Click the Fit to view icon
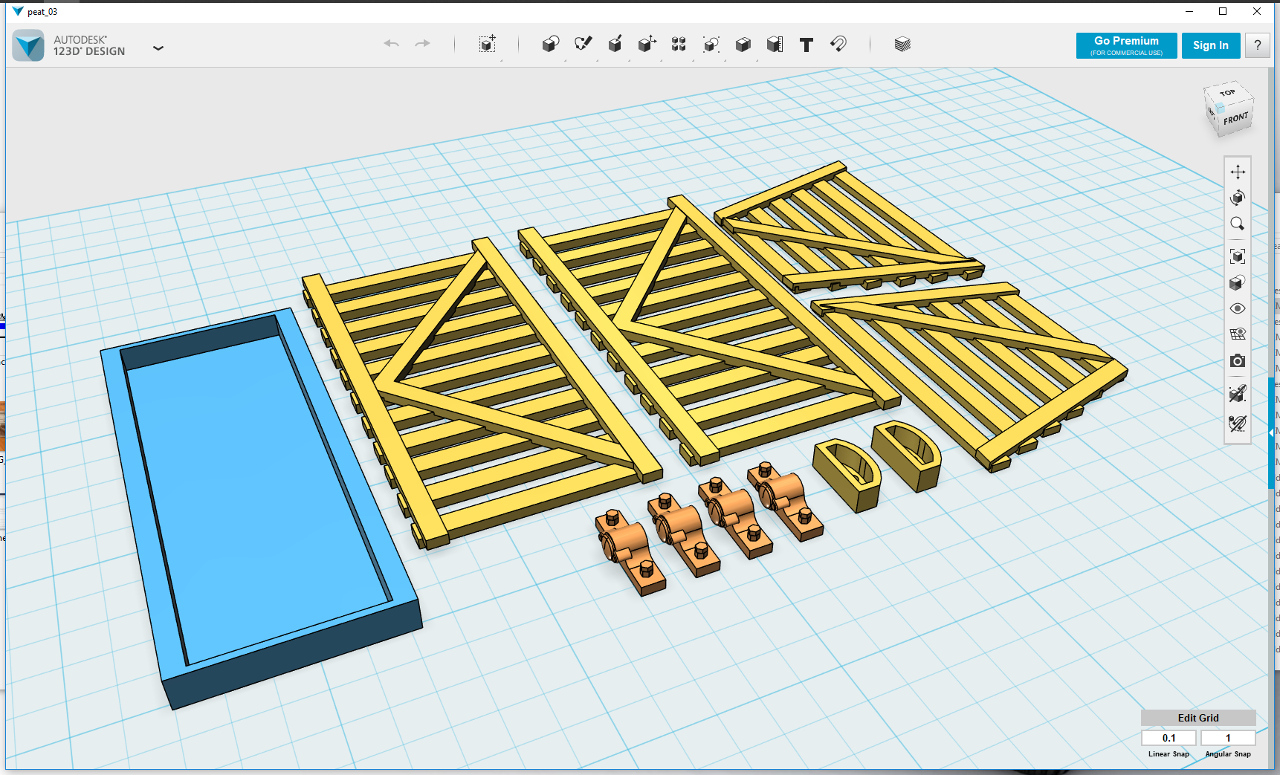The width and height of the screenshot is (1280, 775). click(1238, 257)
